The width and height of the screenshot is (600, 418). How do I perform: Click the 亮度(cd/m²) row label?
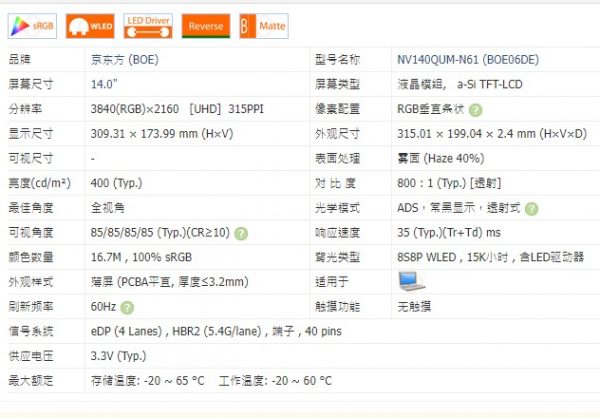(39, 183)
